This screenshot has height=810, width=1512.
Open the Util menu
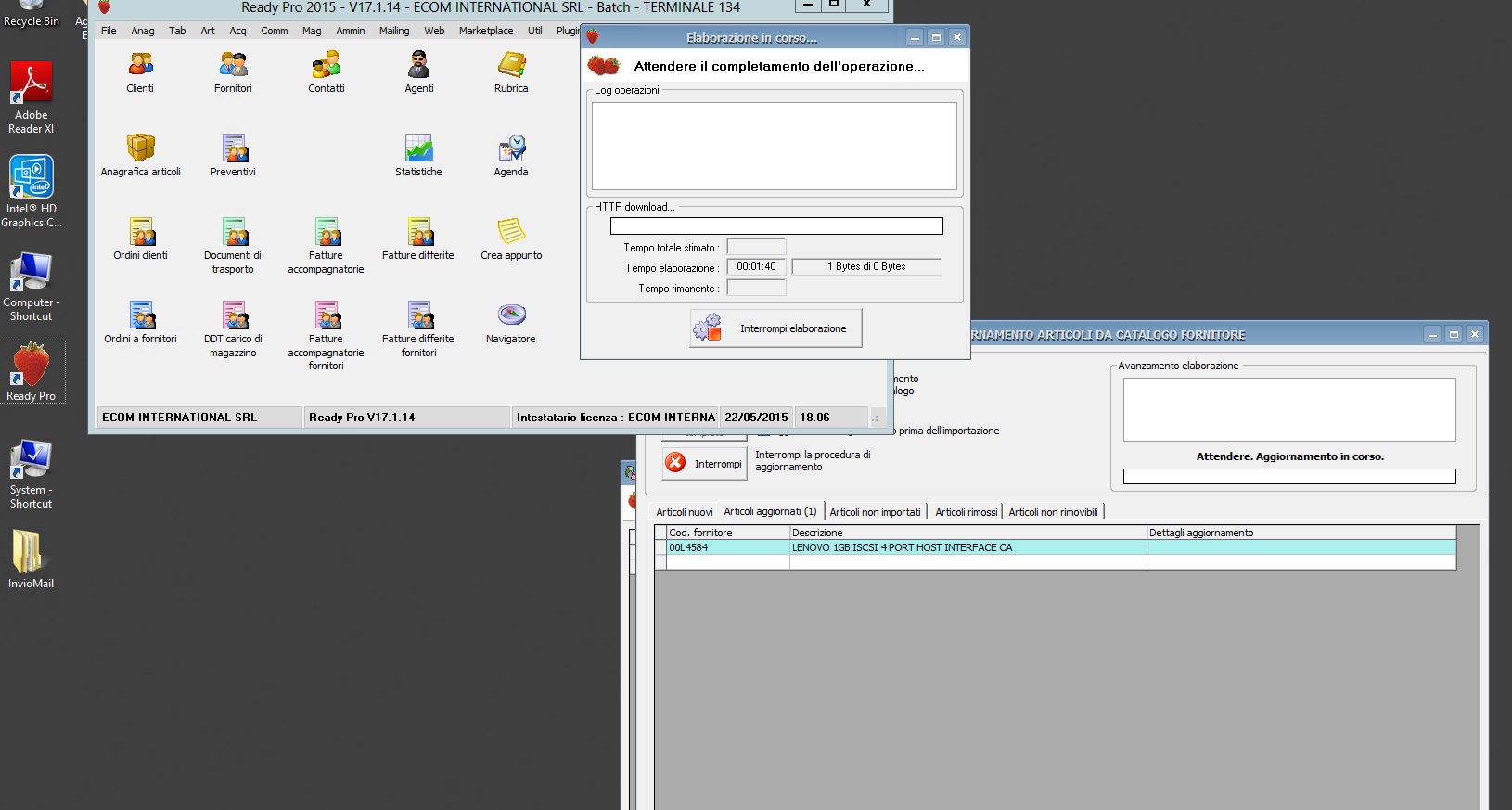click(x=535, y=31)
